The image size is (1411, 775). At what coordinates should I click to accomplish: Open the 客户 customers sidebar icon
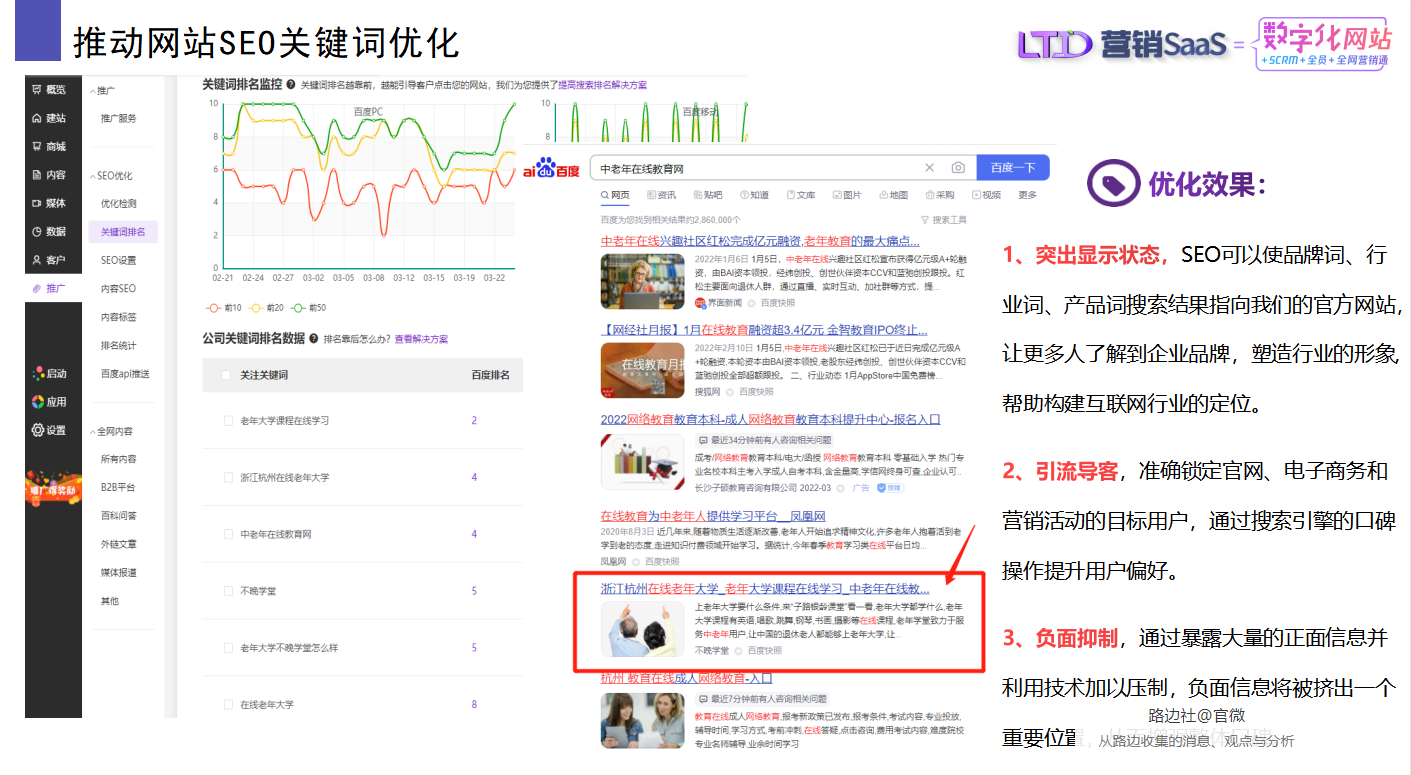click(x=37, y=260)
